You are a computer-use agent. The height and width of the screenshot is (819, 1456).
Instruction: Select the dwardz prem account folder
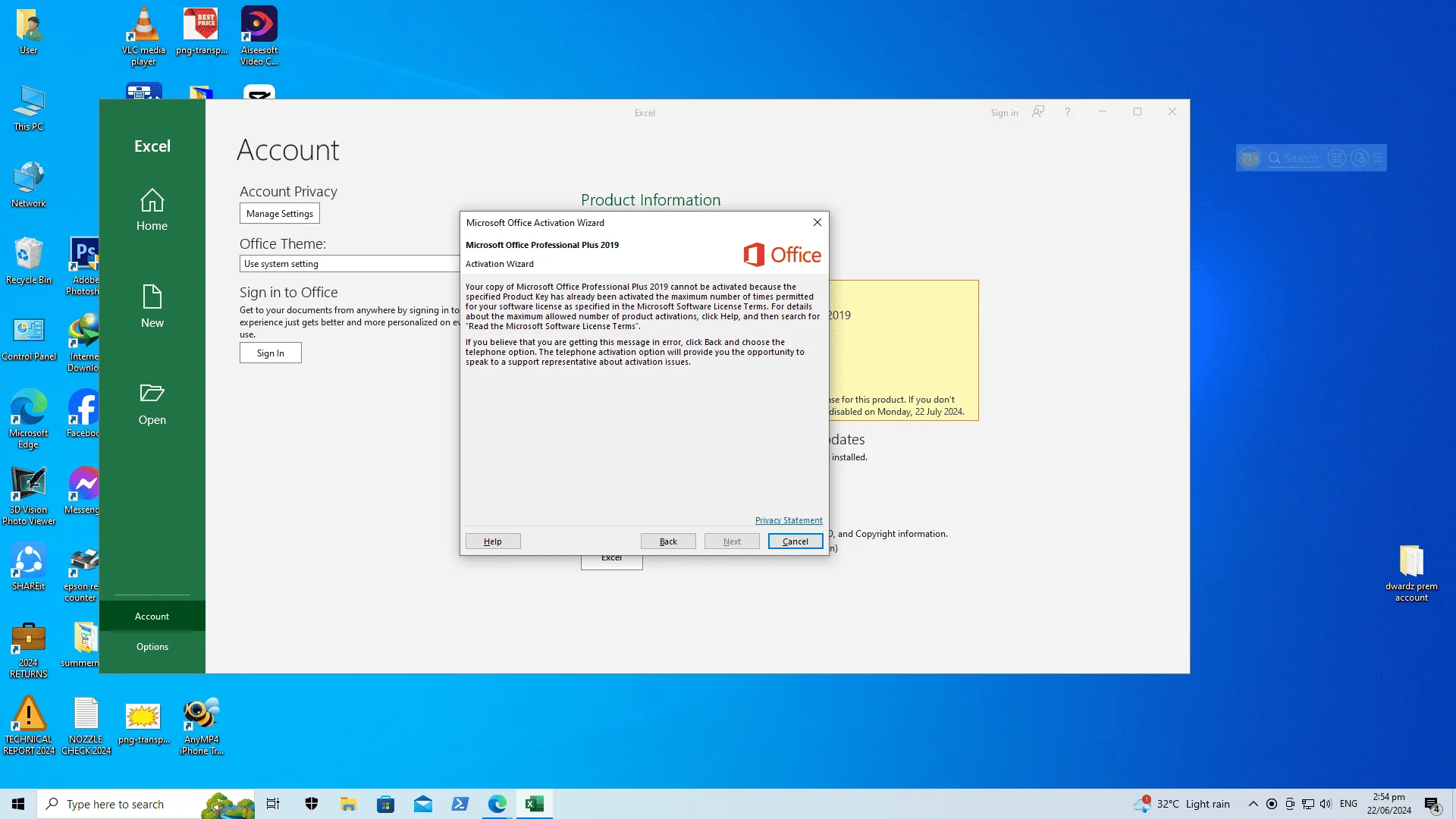1411,574
